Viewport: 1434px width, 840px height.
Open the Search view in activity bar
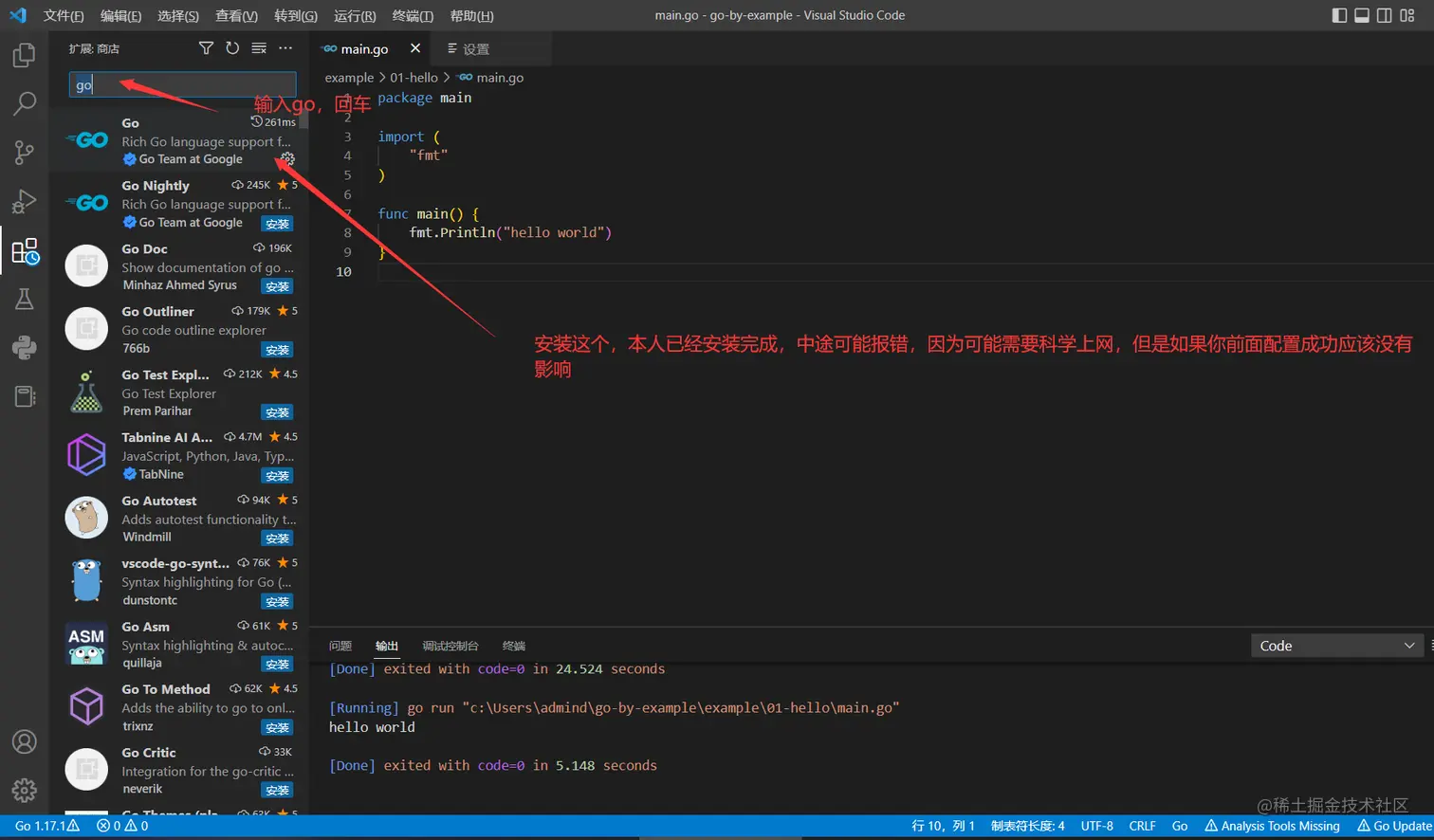click(25, 103)
